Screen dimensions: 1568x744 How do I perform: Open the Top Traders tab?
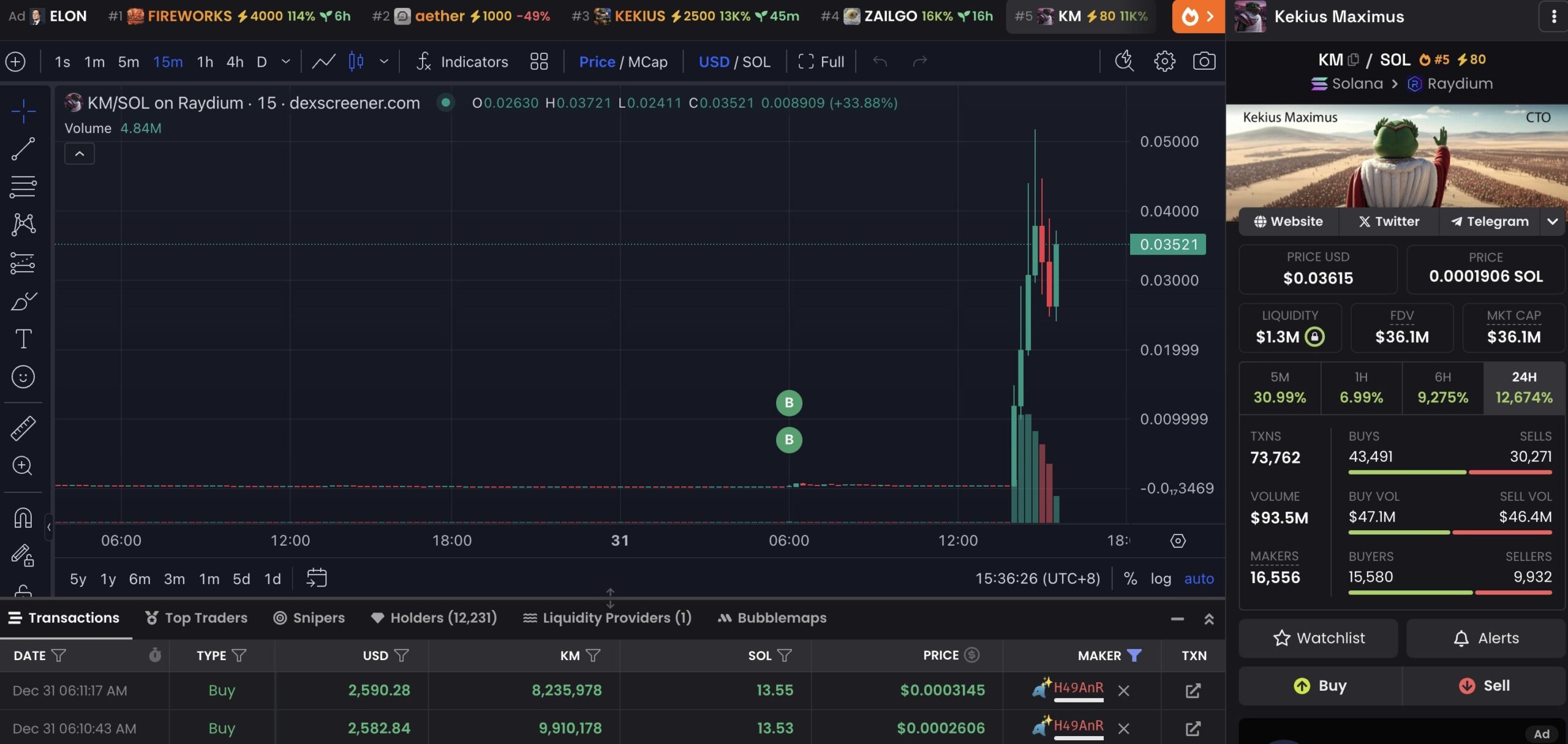[x=196, y=618]
